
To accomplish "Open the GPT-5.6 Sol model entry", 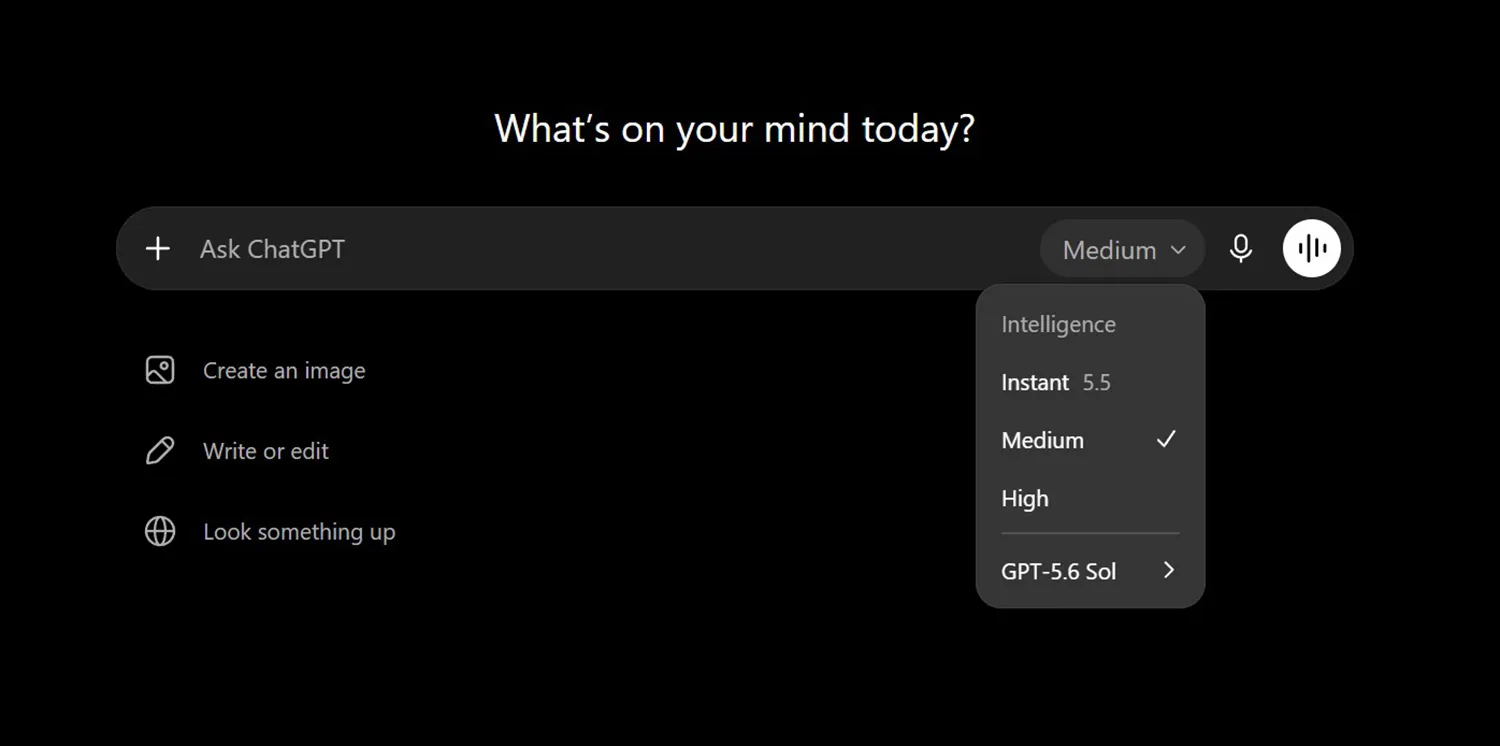I will click(1090, 571).
